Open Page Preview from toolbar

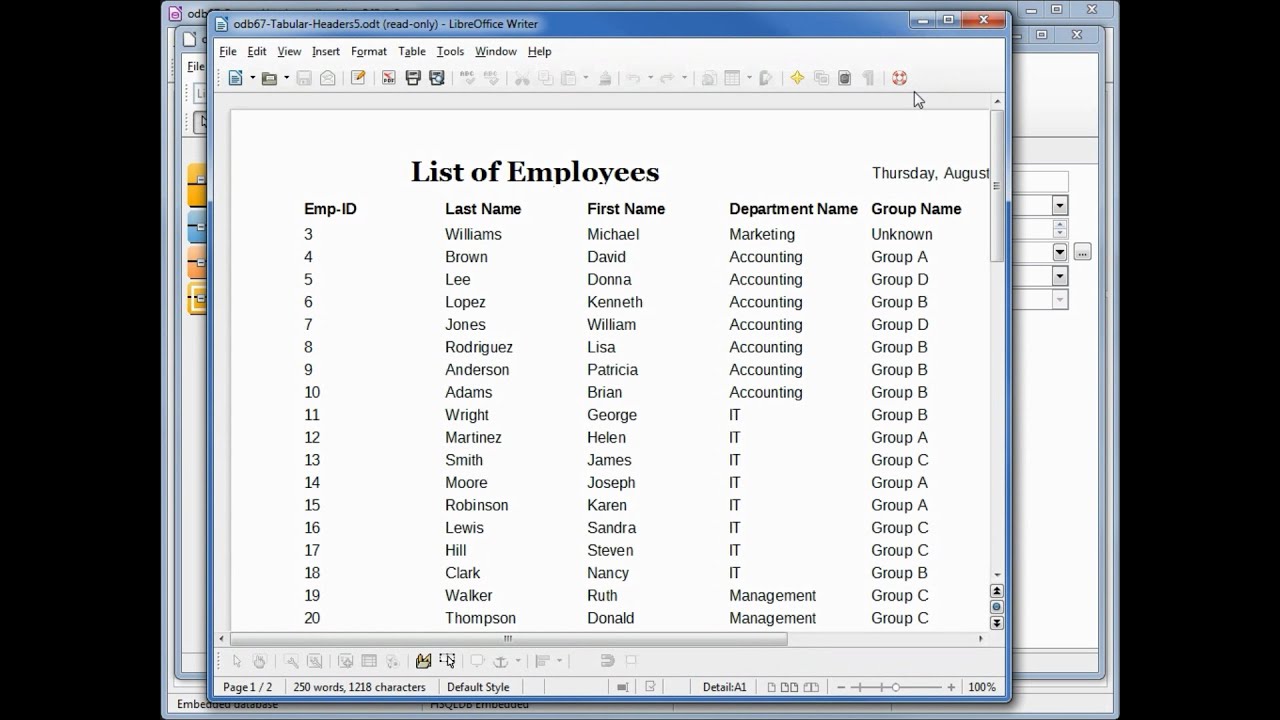(x=437, y=78)
